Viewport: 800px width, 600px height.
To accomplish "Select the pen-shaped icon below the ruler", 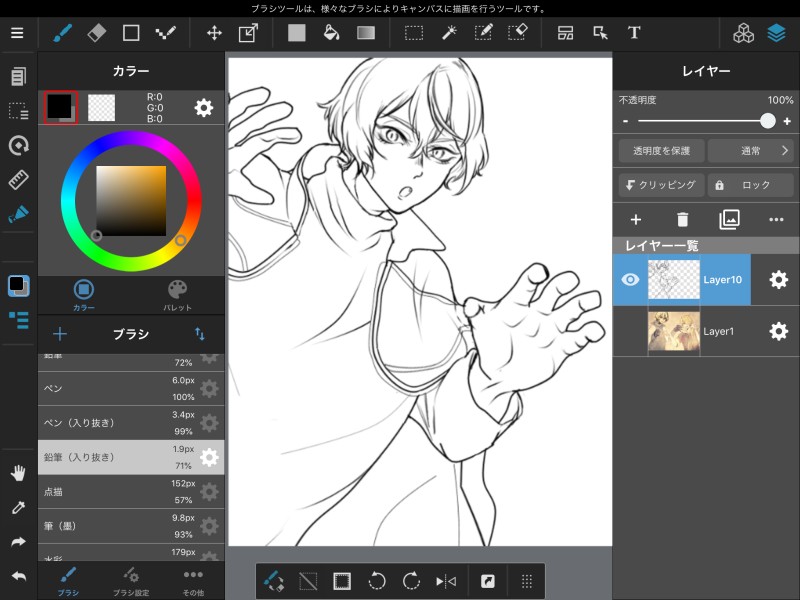I will (18, 214).
